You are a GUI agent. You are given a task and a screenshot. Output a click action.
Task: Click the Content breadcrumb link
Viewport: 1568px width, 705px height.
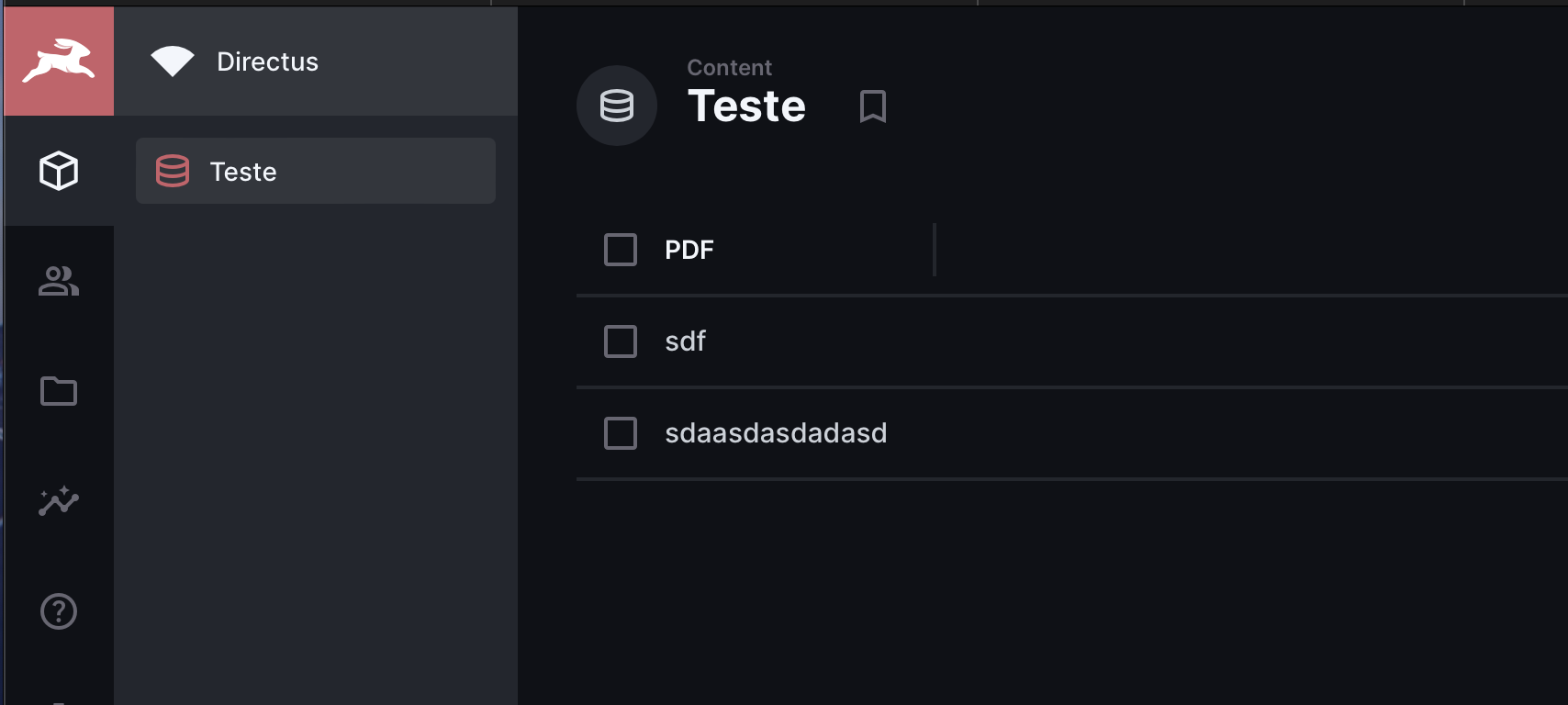click(x=729, y=68)
